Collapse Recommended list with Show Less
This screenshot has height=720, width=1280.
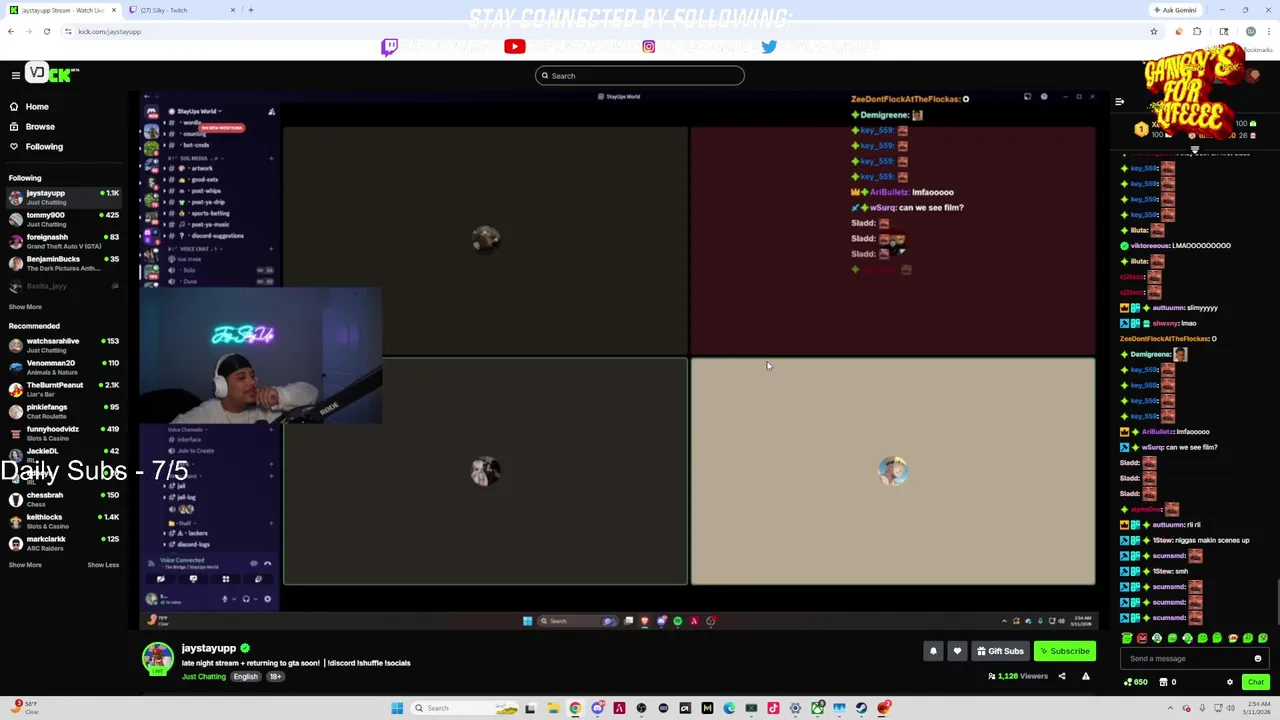103,565
